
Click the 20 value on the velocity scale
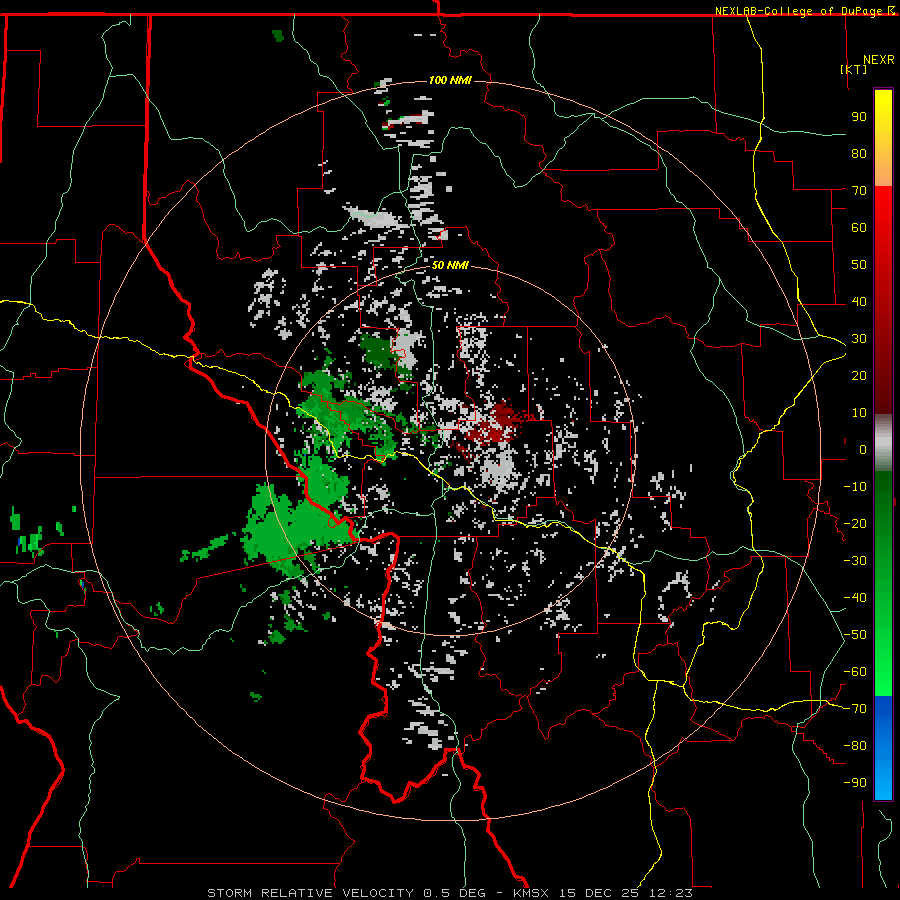[x=859, y=375]
